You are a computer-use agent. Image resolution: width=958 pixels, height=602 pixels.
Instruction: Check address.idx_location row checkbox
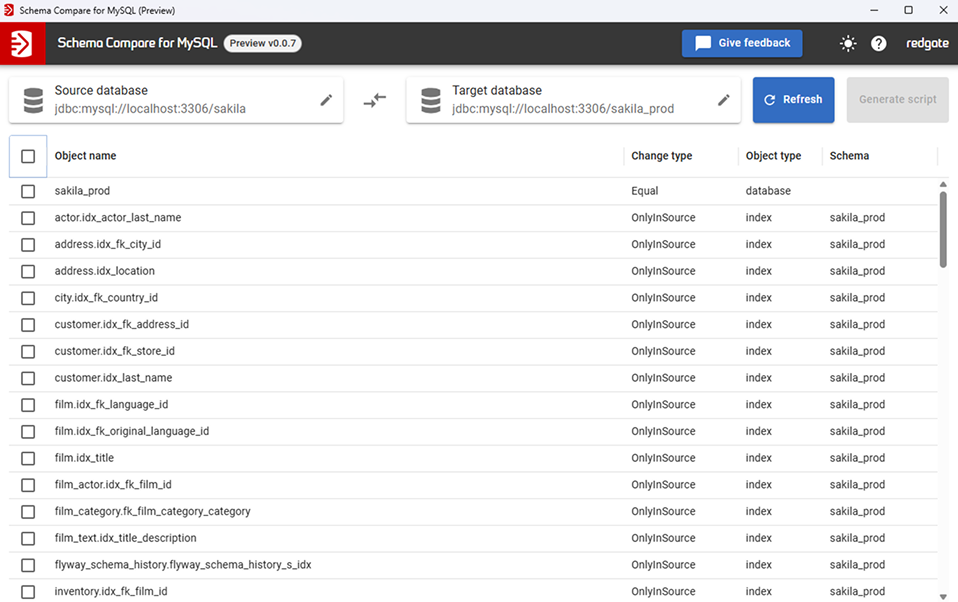point(28,271)
